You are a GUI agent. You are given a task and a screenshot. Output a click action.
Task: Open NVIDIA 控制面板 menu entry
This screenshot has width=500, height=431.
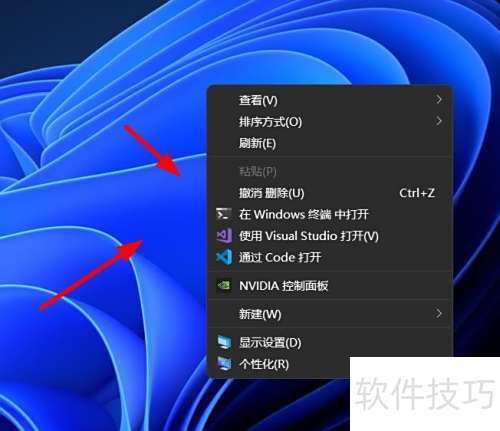[x=329, y=286]
